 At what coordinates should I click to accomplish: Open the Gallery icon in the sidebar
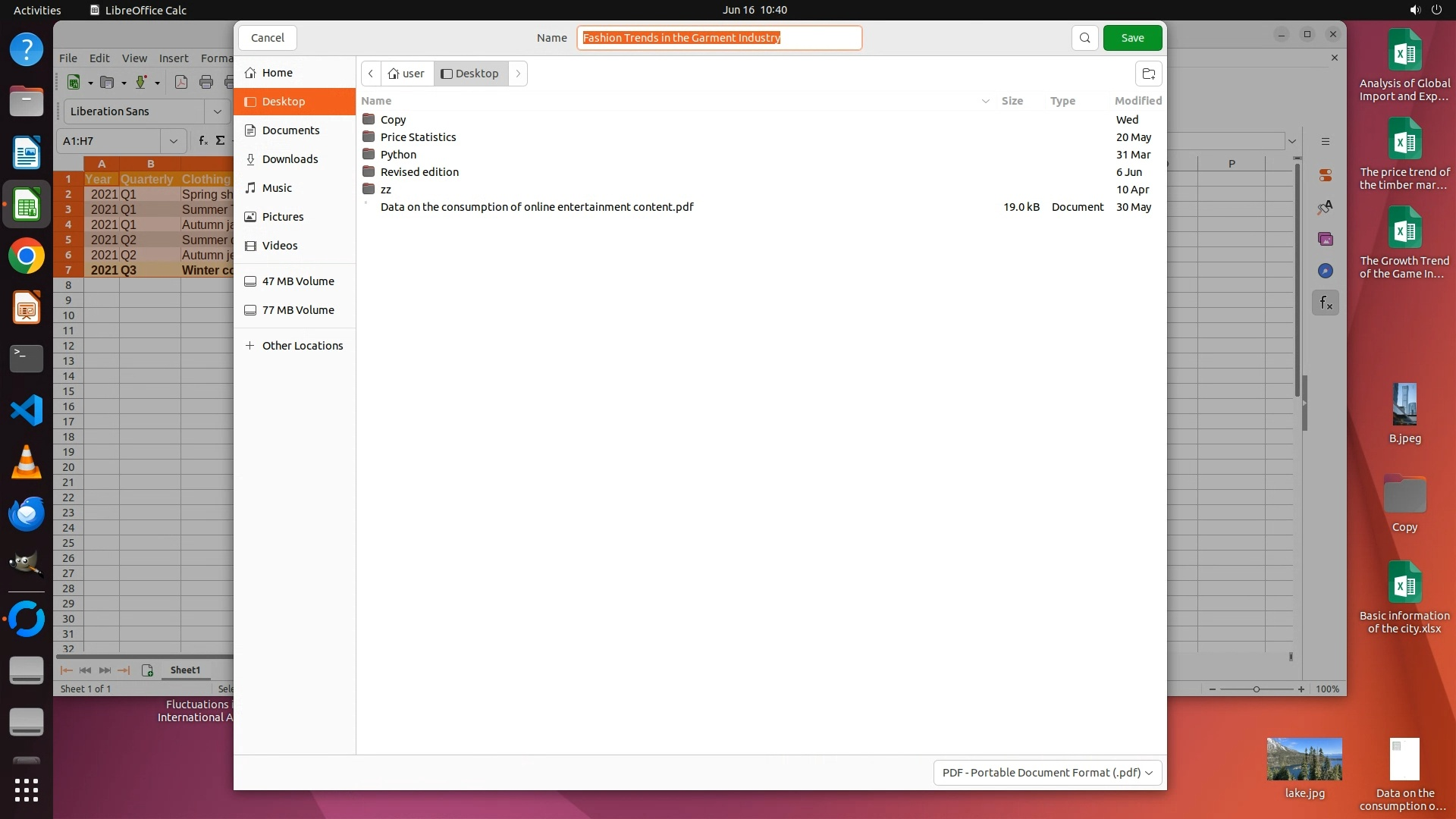coord(1325,239)
